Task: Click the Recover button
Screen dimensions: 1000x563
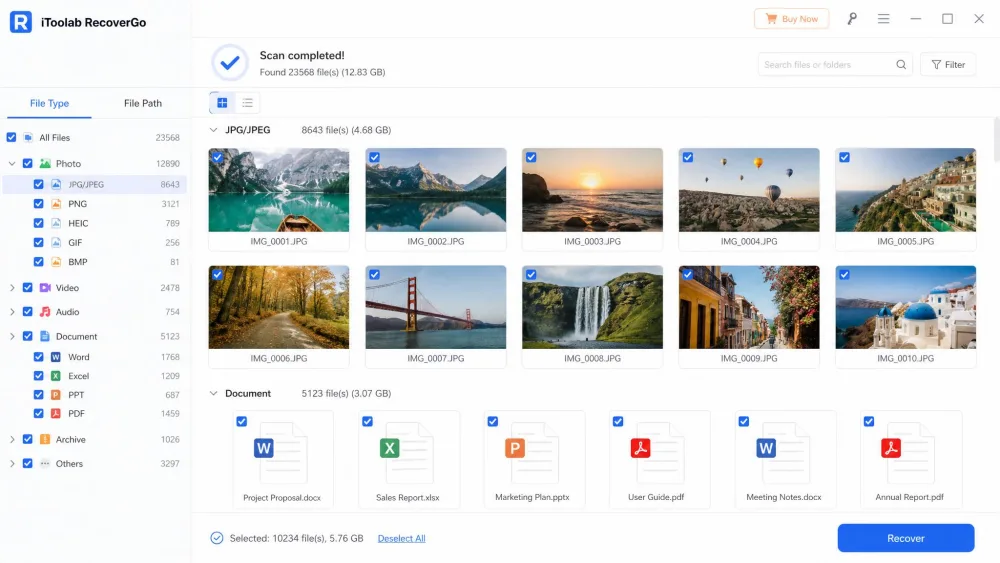Action: (906, 538)
